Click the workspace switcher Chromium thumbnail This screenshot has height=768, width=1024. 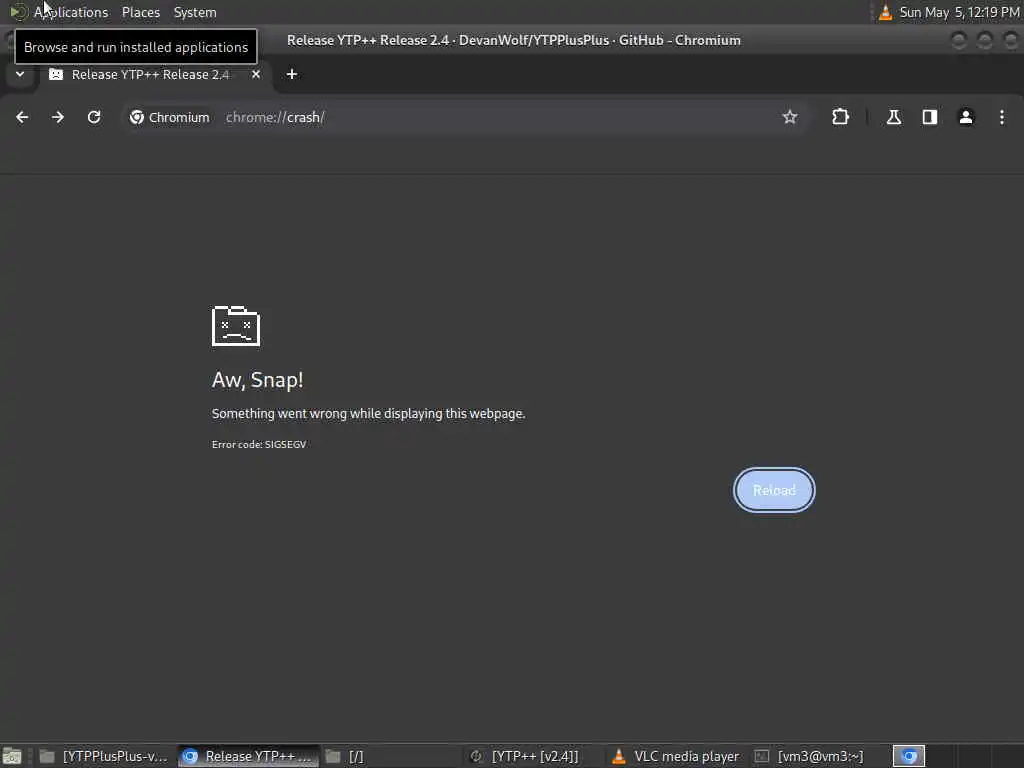[x=908, y=756]
